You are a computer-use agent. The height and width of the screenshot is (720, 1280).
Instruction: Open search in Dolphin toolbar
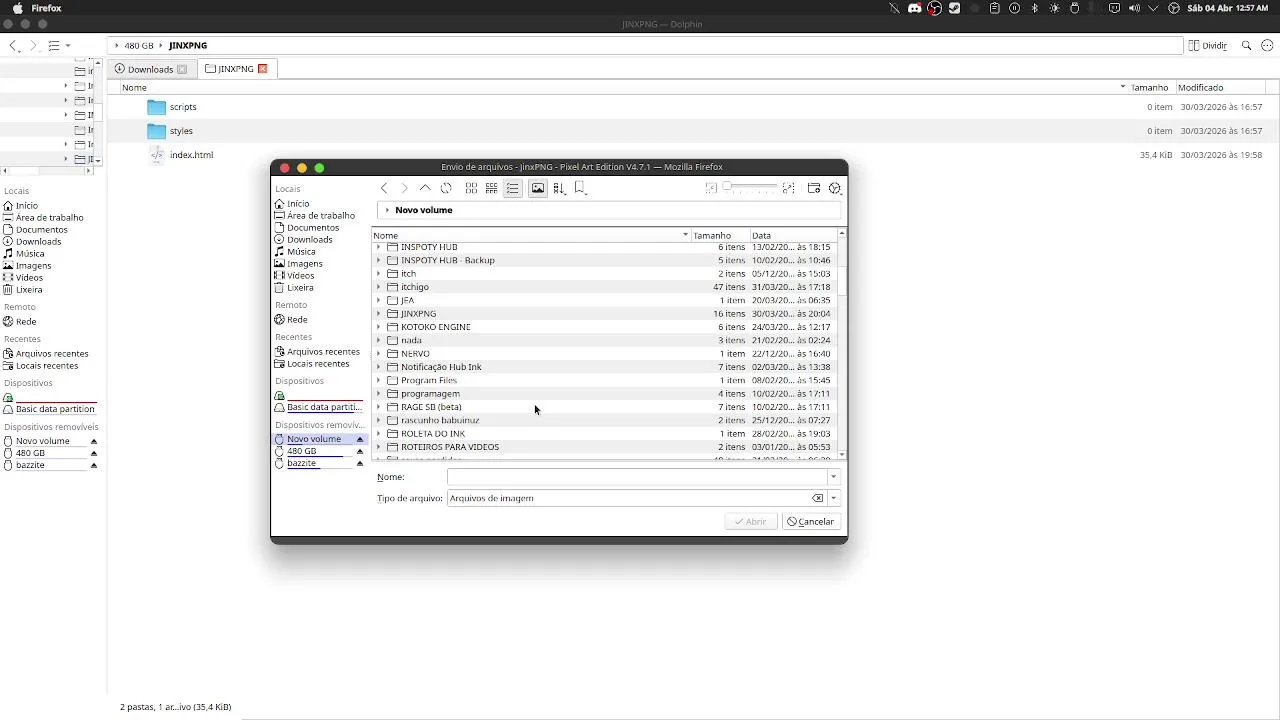point(1246,46)
